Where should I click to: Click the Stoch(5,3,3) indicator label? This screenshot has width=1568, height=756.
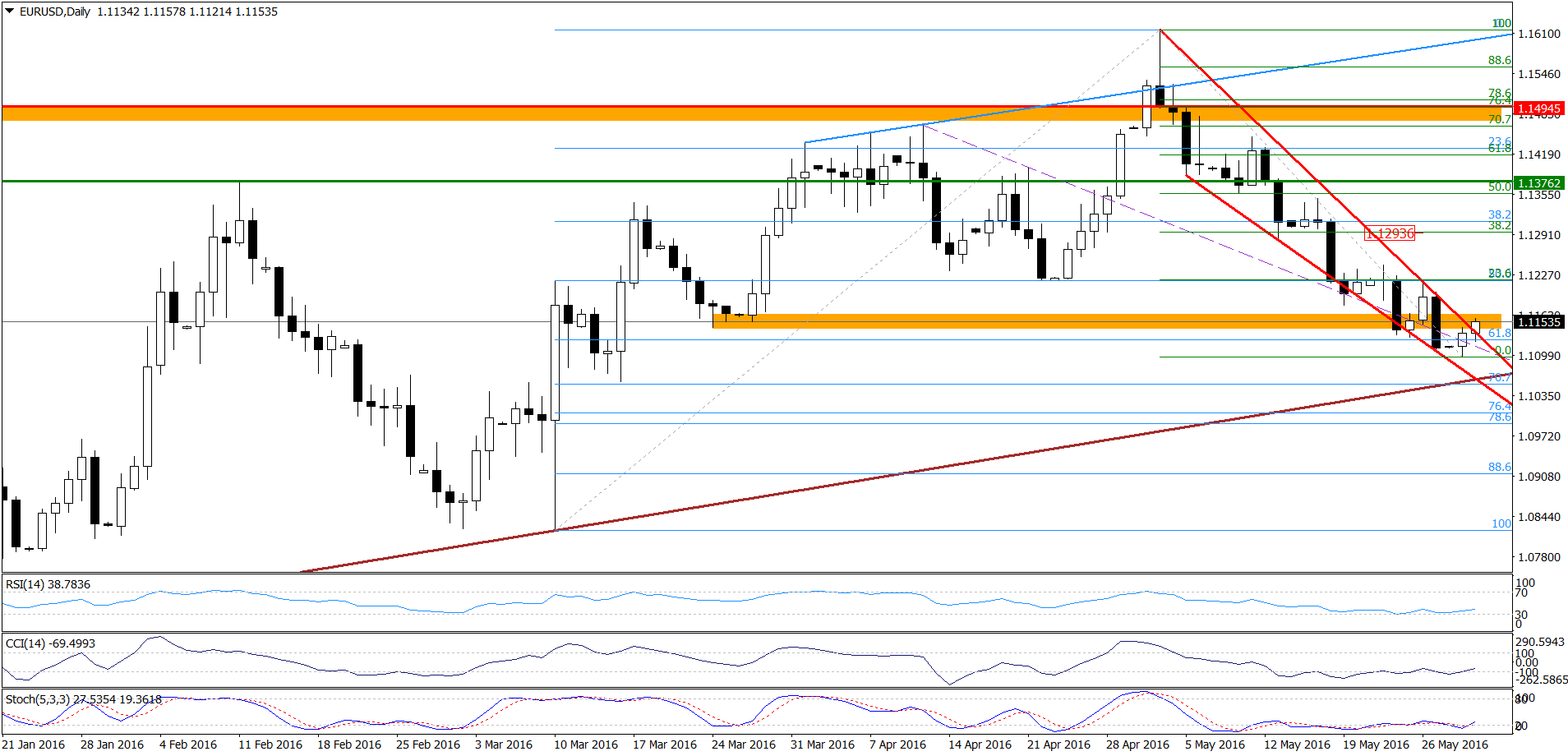pos(83,699)
